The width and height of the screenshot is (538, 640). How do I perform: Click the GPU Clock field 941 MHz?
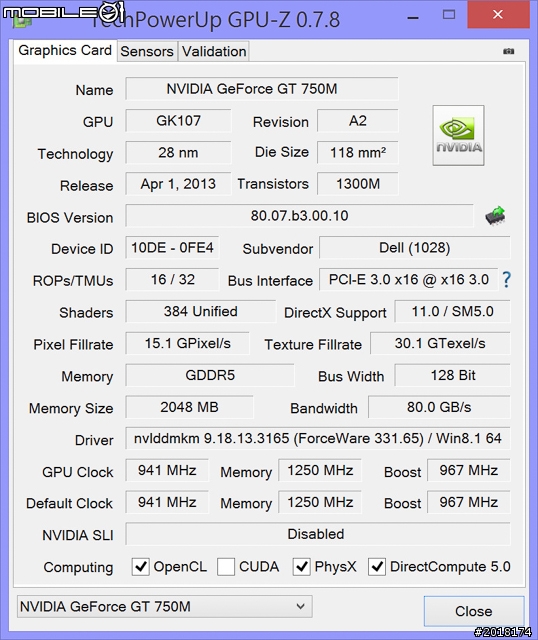(167, 470)
